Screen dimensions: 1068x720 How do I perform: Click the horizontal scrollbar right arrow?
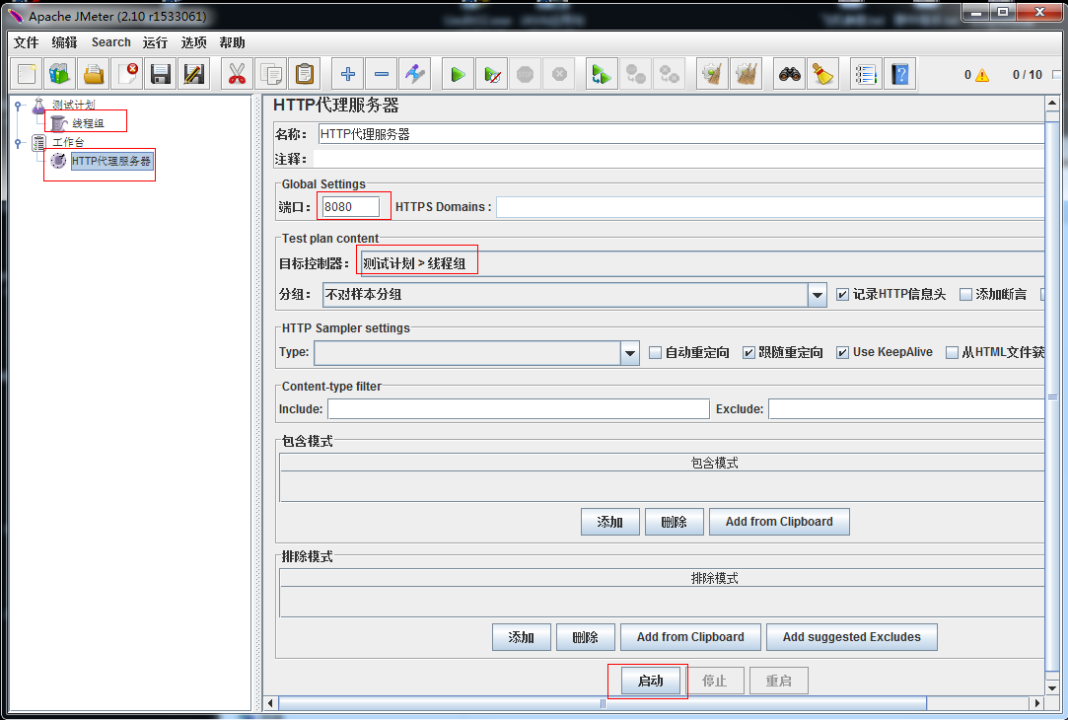(x=1037, y=703)
